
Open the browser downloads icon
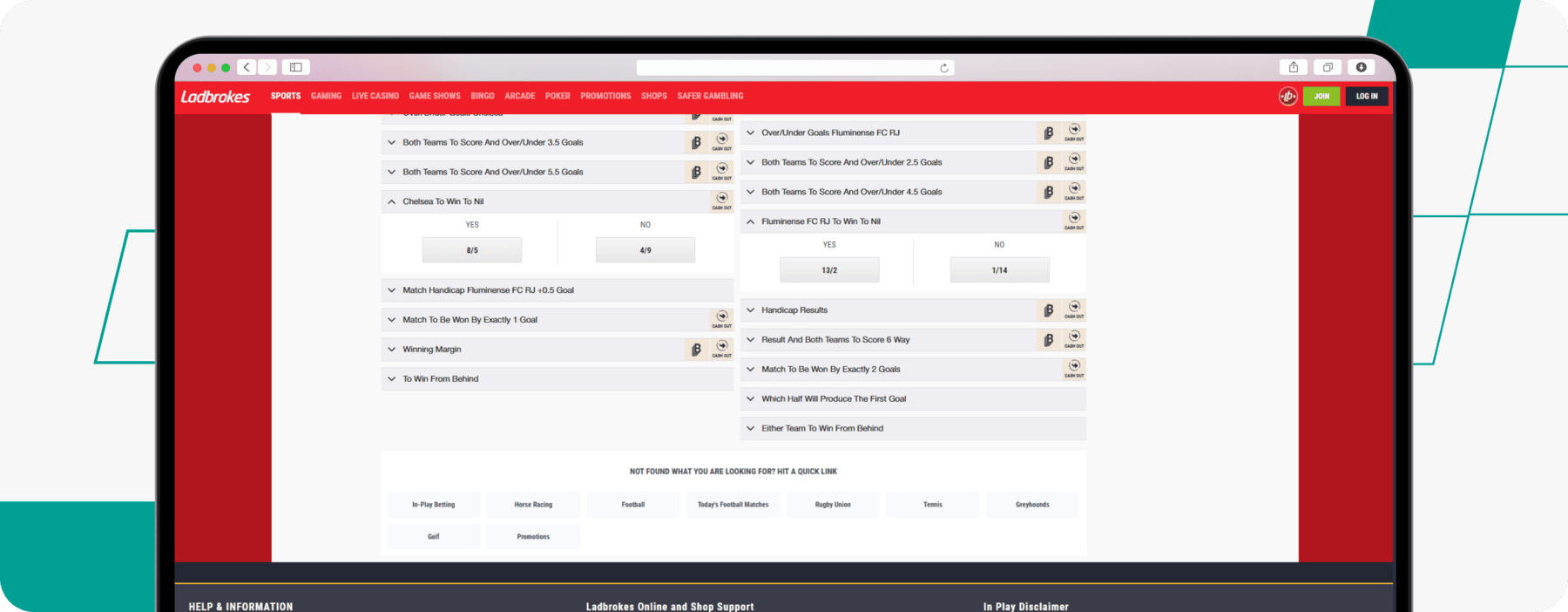click(1361, 67)
